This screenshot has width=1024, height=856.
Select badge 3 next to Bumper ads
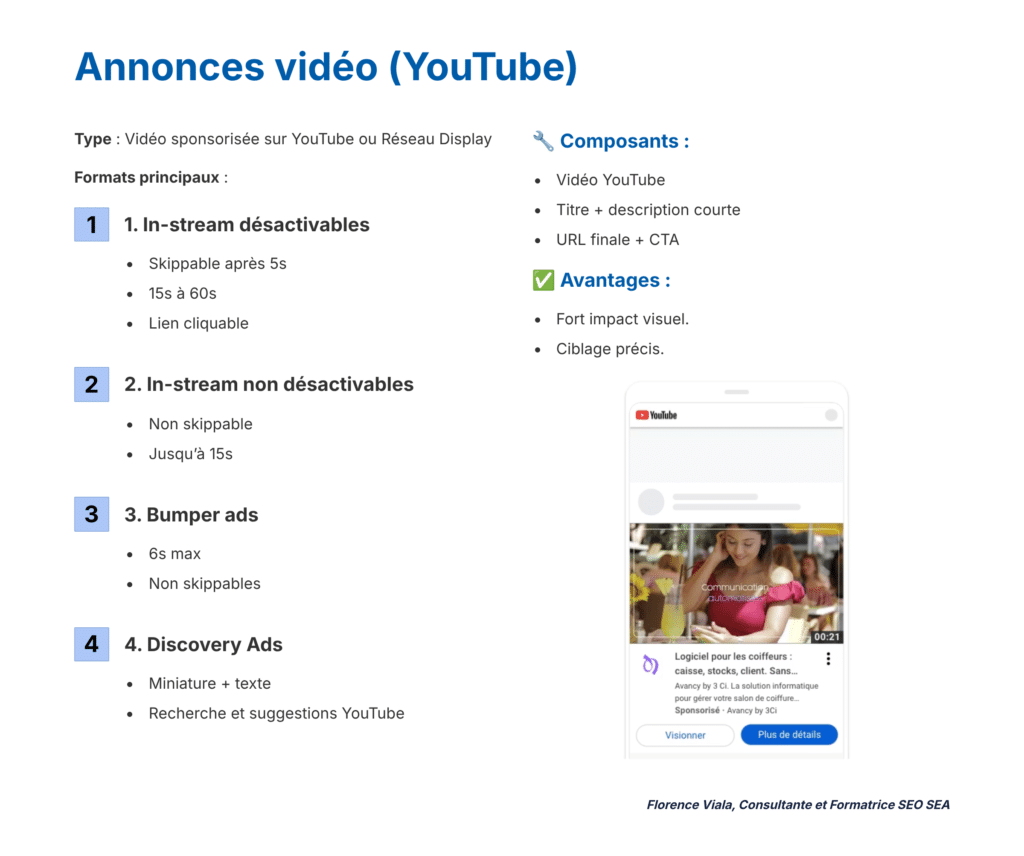click(91, 514)
